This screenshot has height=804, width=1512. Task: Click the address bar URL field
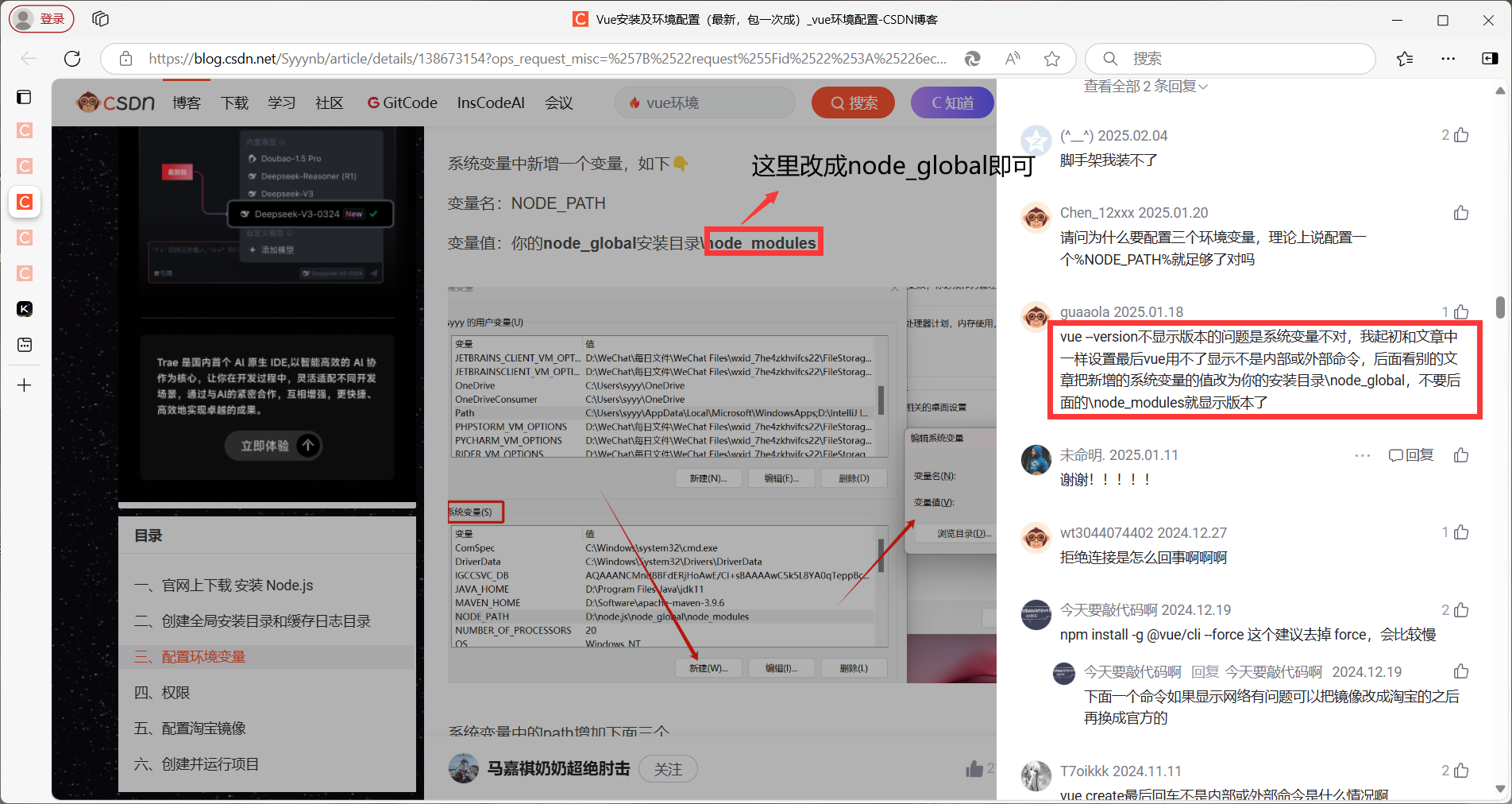(547, 58)
